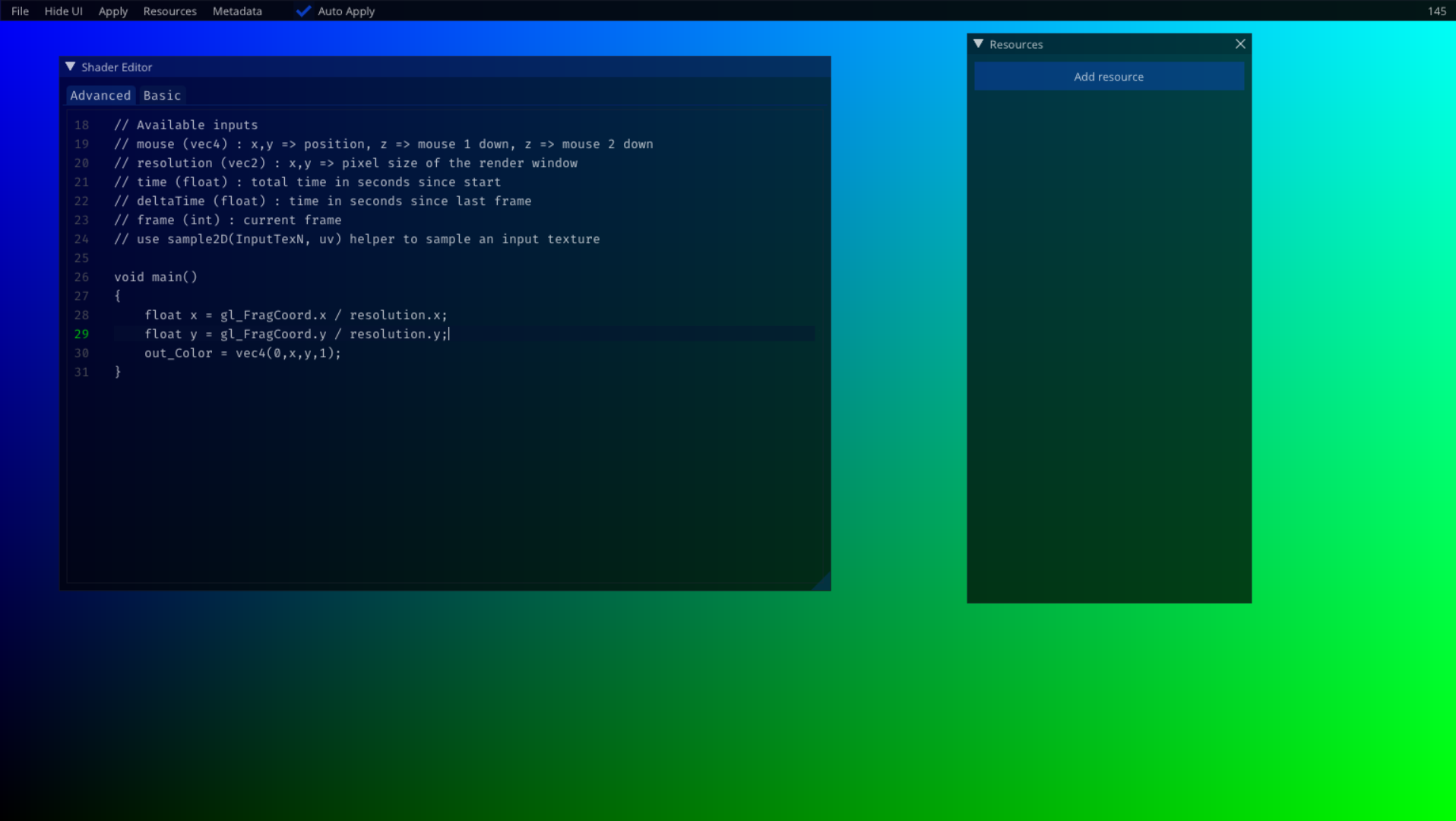1456x821 pixels.
Task: Click the '// frame (int)' comment line
Action: tap(228, 220)
